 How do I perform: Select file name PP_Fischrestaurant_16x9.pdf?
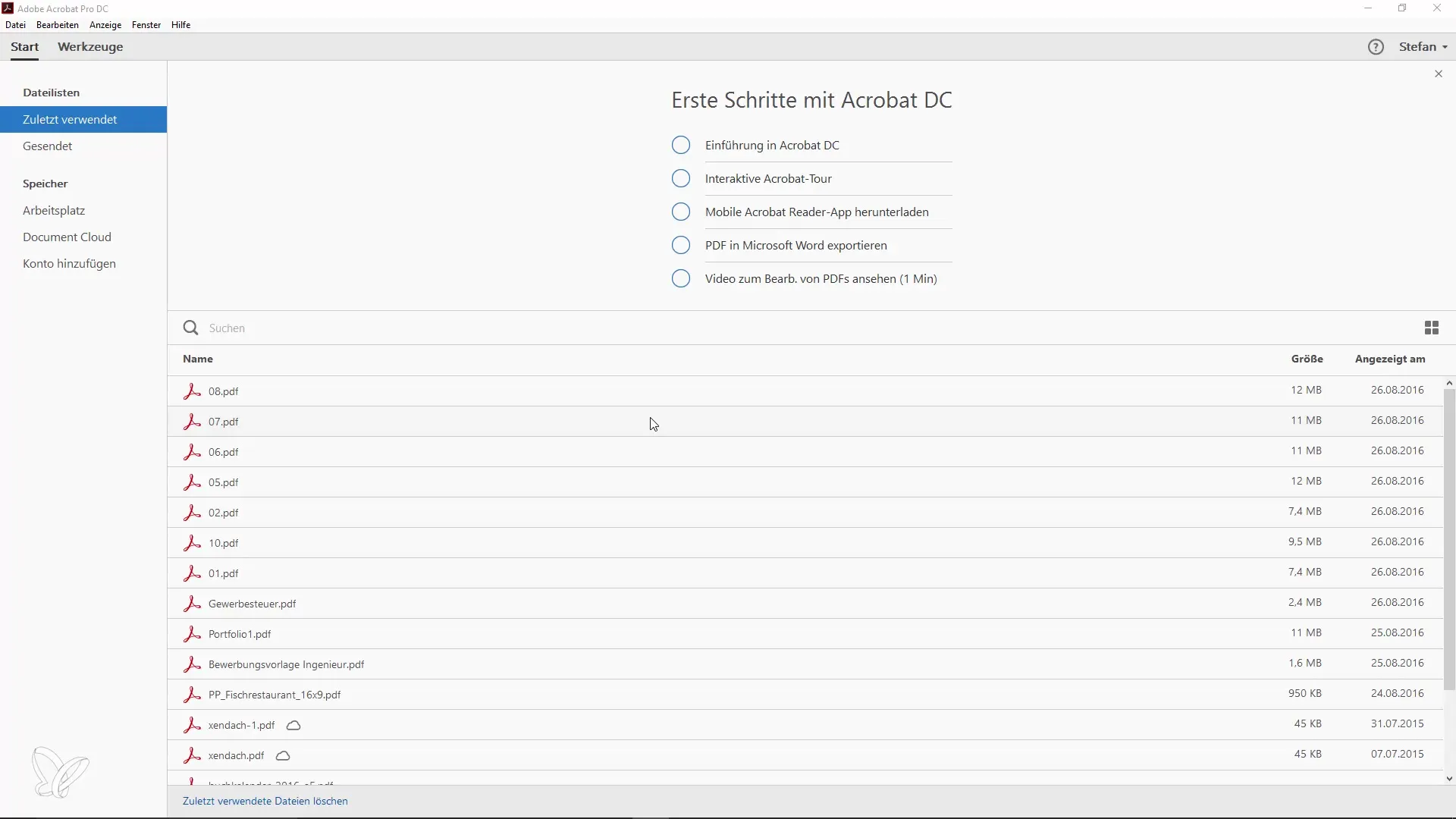[275, 695]
